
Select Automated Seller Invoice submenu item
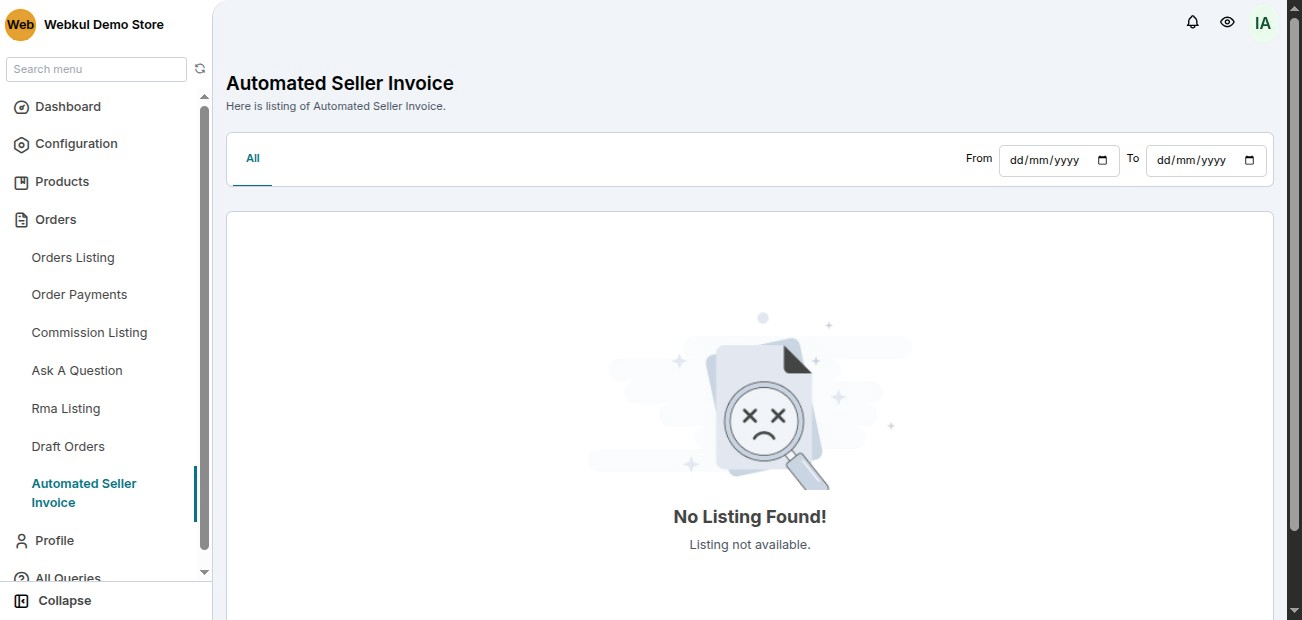(x=84, y=493)
